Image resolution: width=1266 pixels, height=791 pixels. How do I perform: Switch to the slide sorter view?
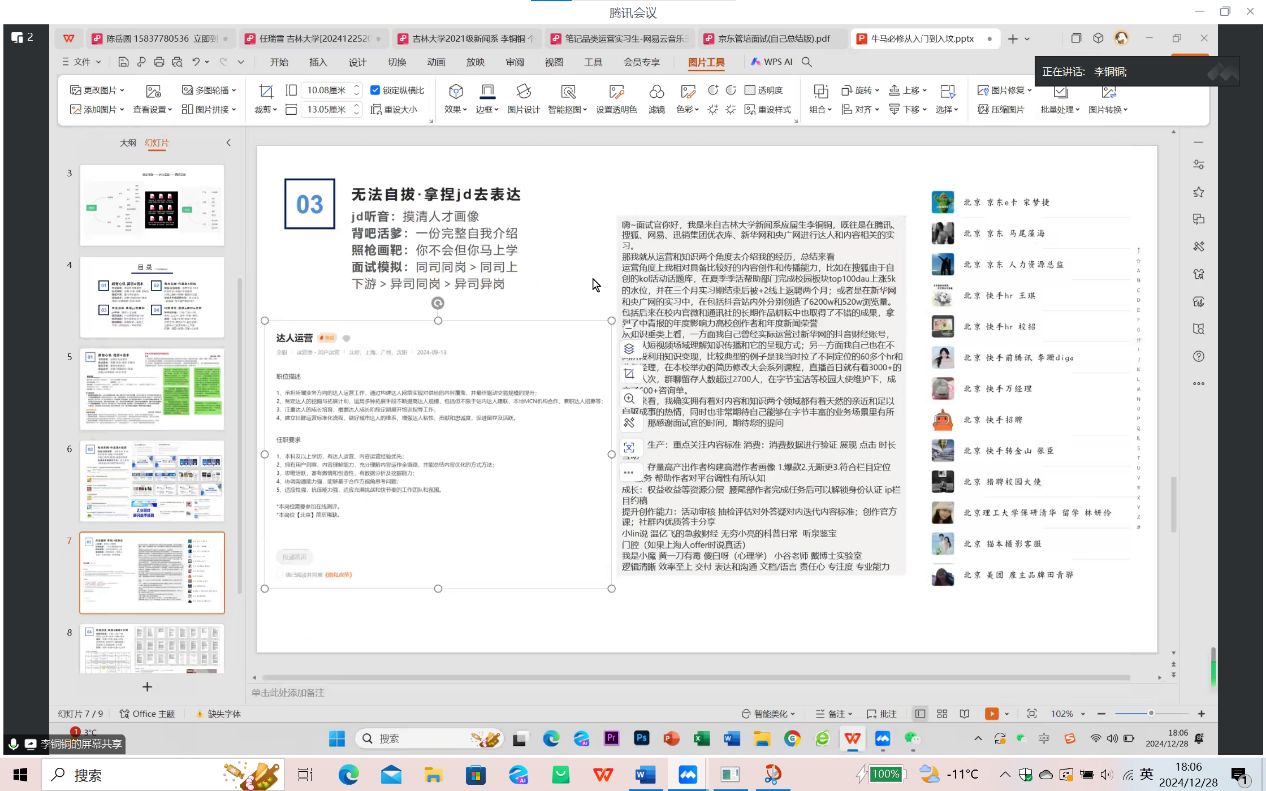click(x=942, y=714)
